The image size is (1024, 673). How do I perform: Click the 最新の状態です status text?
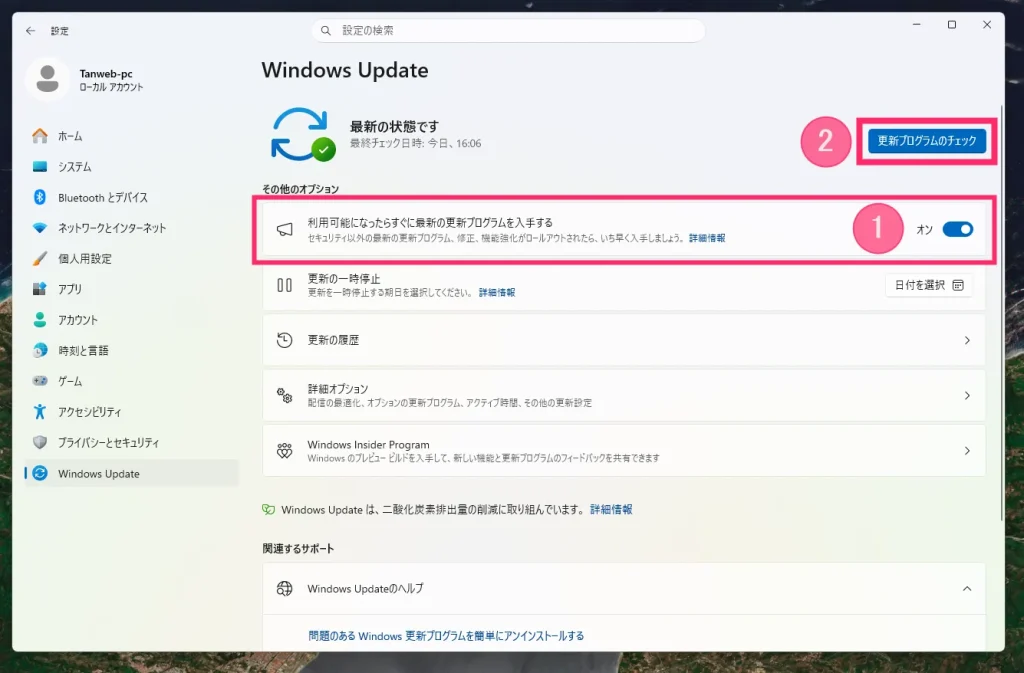[394, 127]
